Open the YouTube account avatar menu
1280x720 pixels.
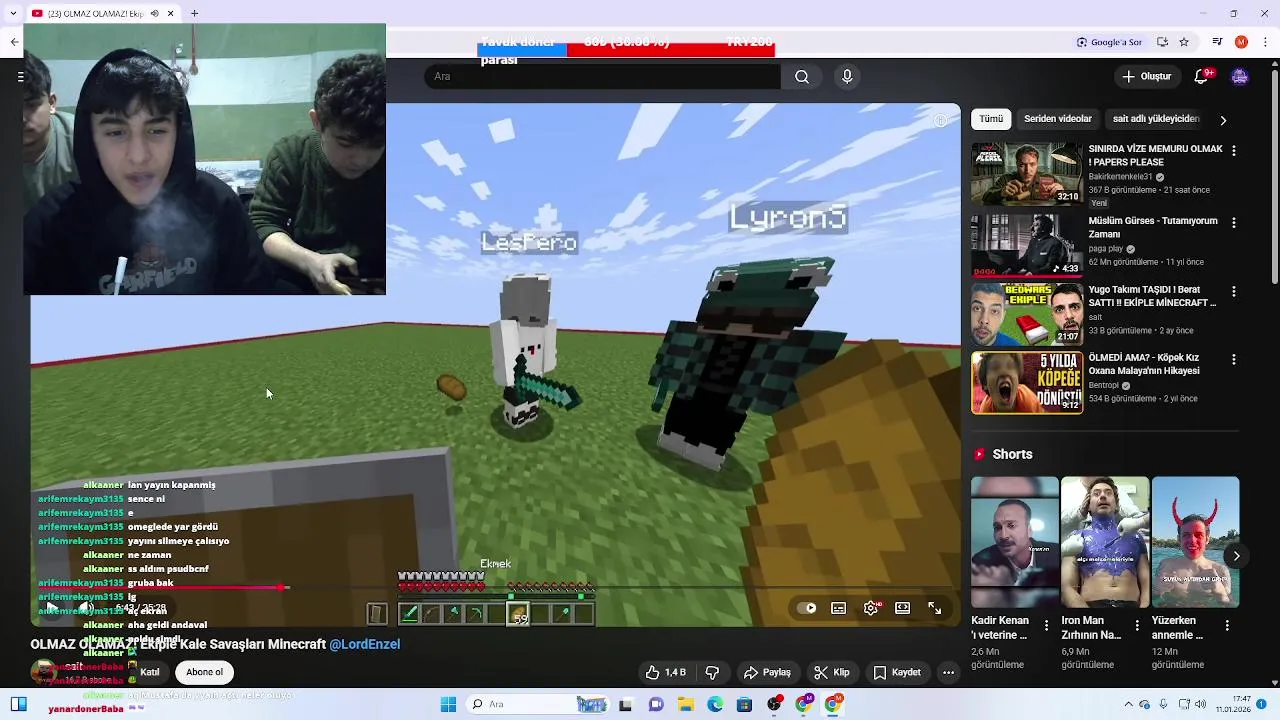click(x=1239, y=76)
